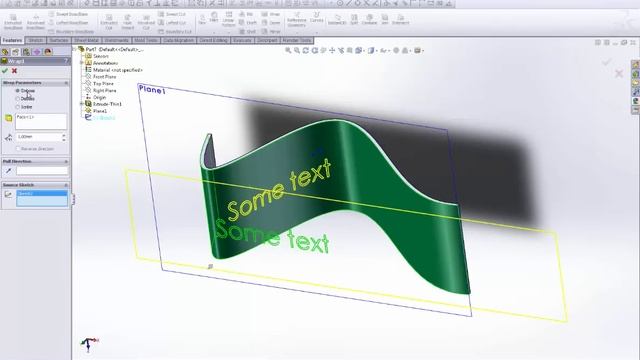This screenshot has height=360, width=640.
Task: Collapse the Source Sketch section
Action: tap(66, 185)
